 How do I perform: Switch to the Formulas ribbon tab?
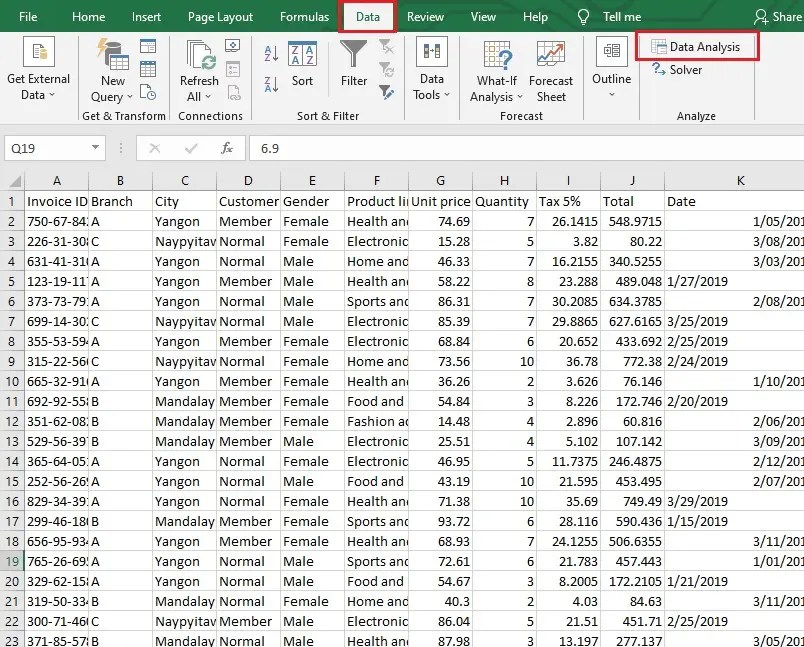(304, 16)
